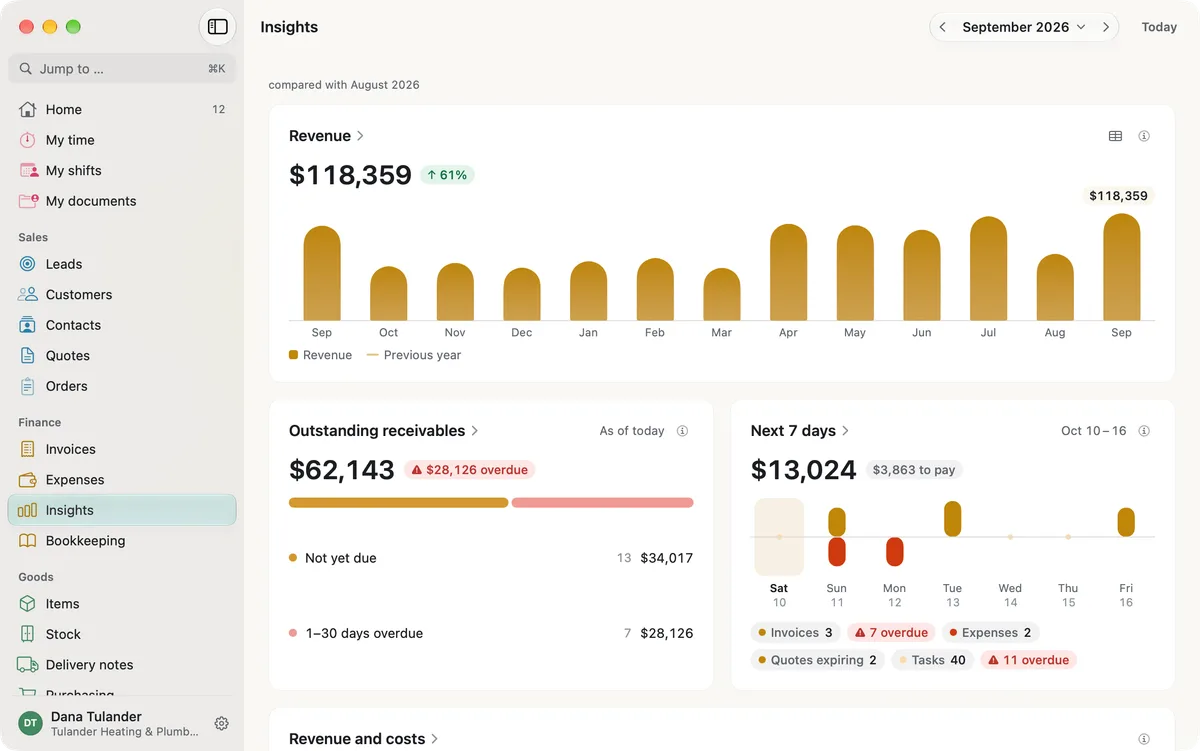Open the Invoices sidebar item

coord(122,449)
